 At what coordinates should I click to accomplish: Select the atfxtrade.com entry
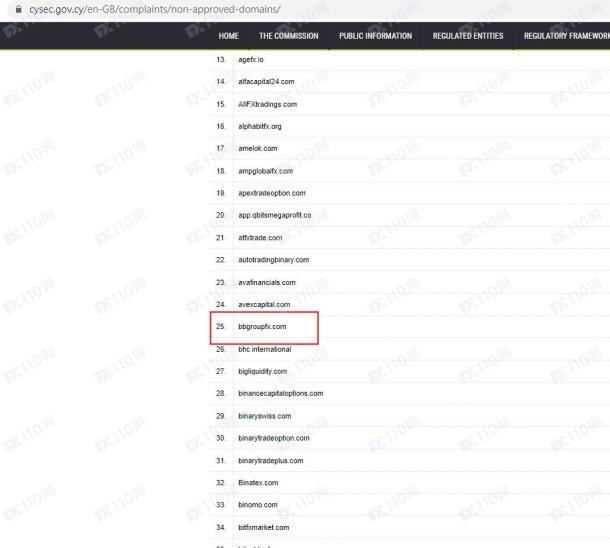pos(260,238)
